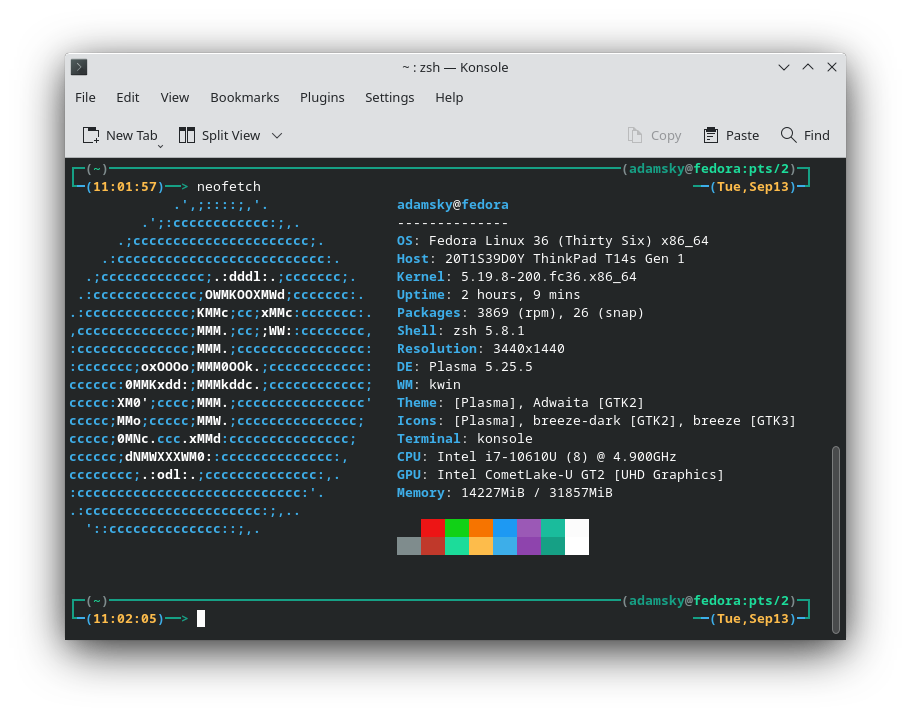
Task: Open the Bookmarks menu
Action: coord(244,97)
